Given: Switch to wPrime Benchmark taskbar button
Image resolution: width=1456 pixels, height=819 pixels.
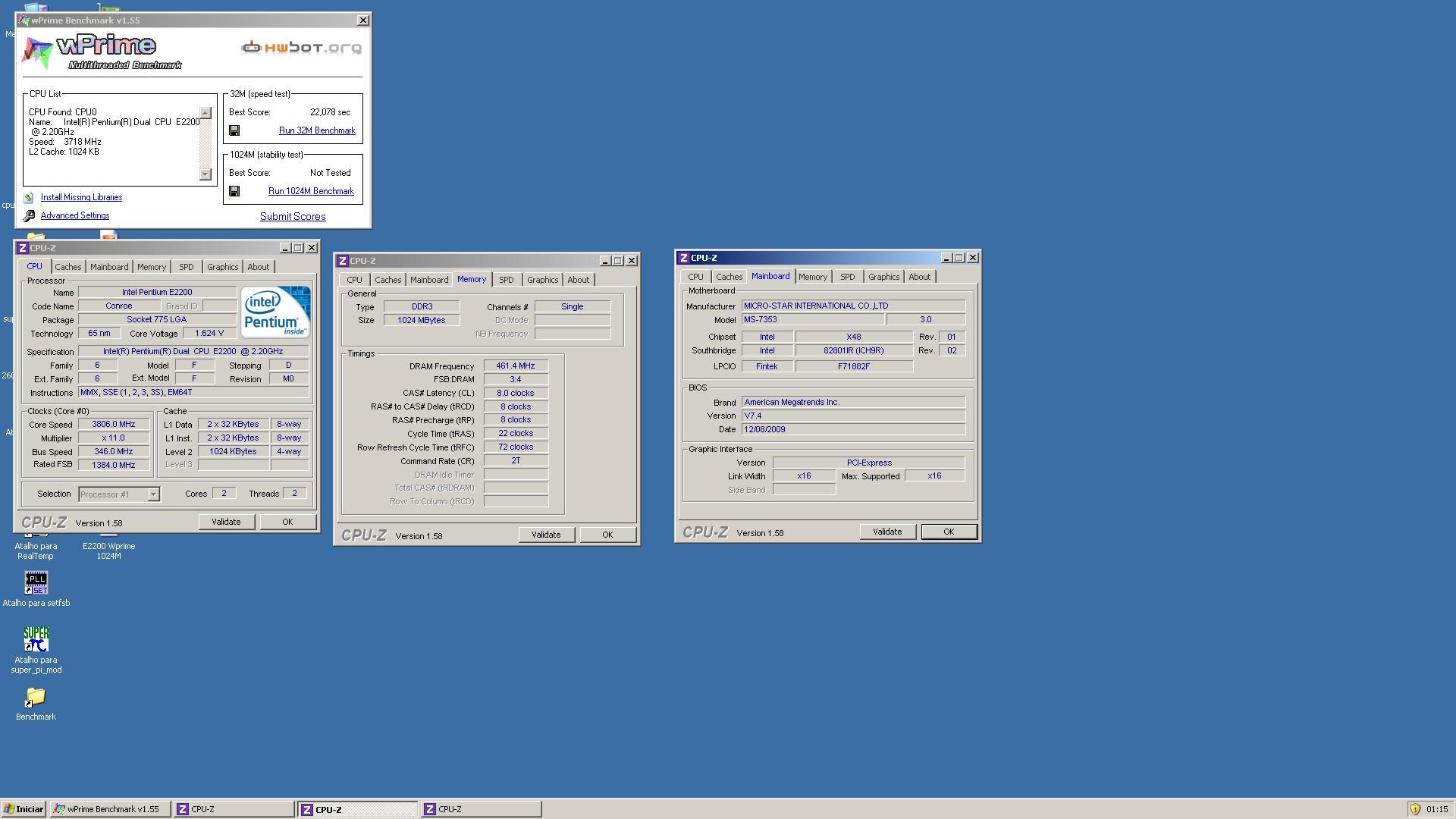Looking at the screenshot, I should tap(111, 809).
